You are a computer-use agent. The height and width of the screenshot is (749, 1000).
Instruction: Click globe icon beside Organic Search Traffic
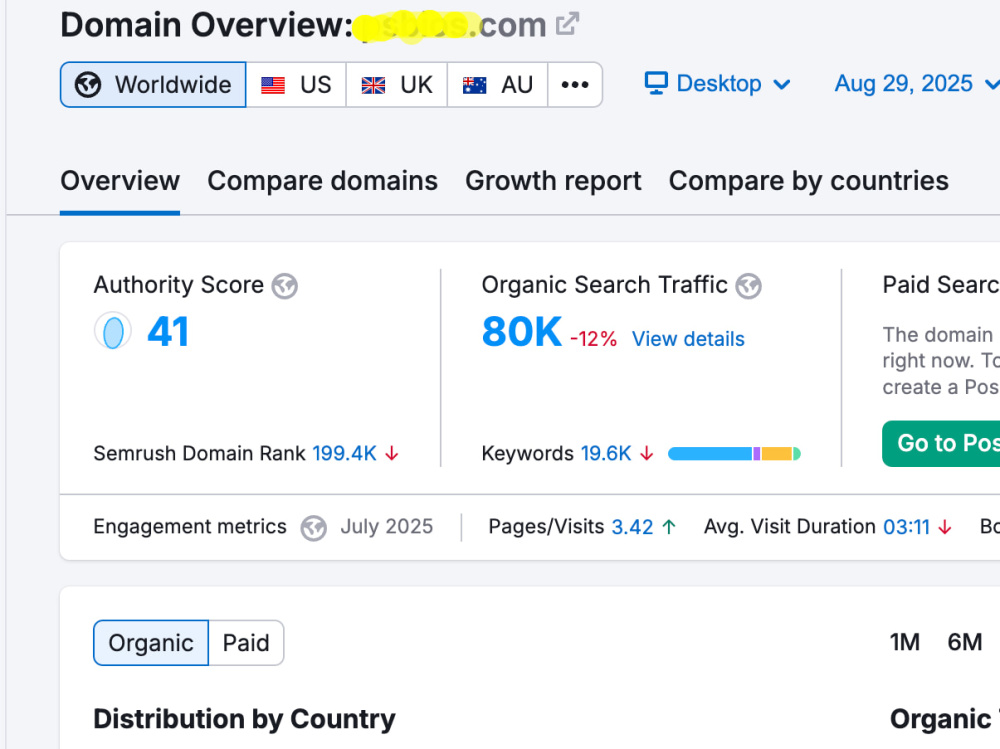[748, 286]
